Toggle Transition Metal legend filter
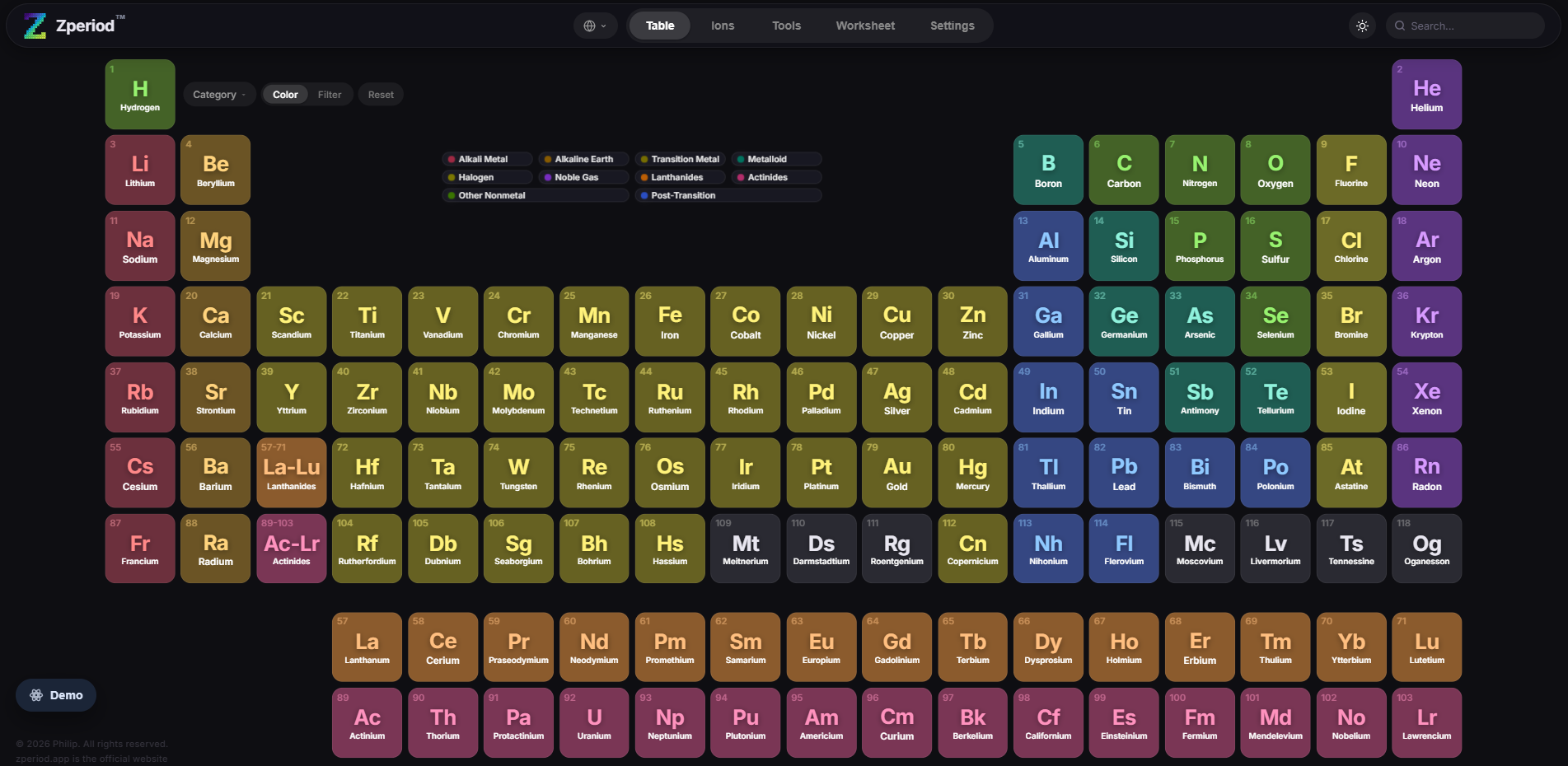 (681, 159)
